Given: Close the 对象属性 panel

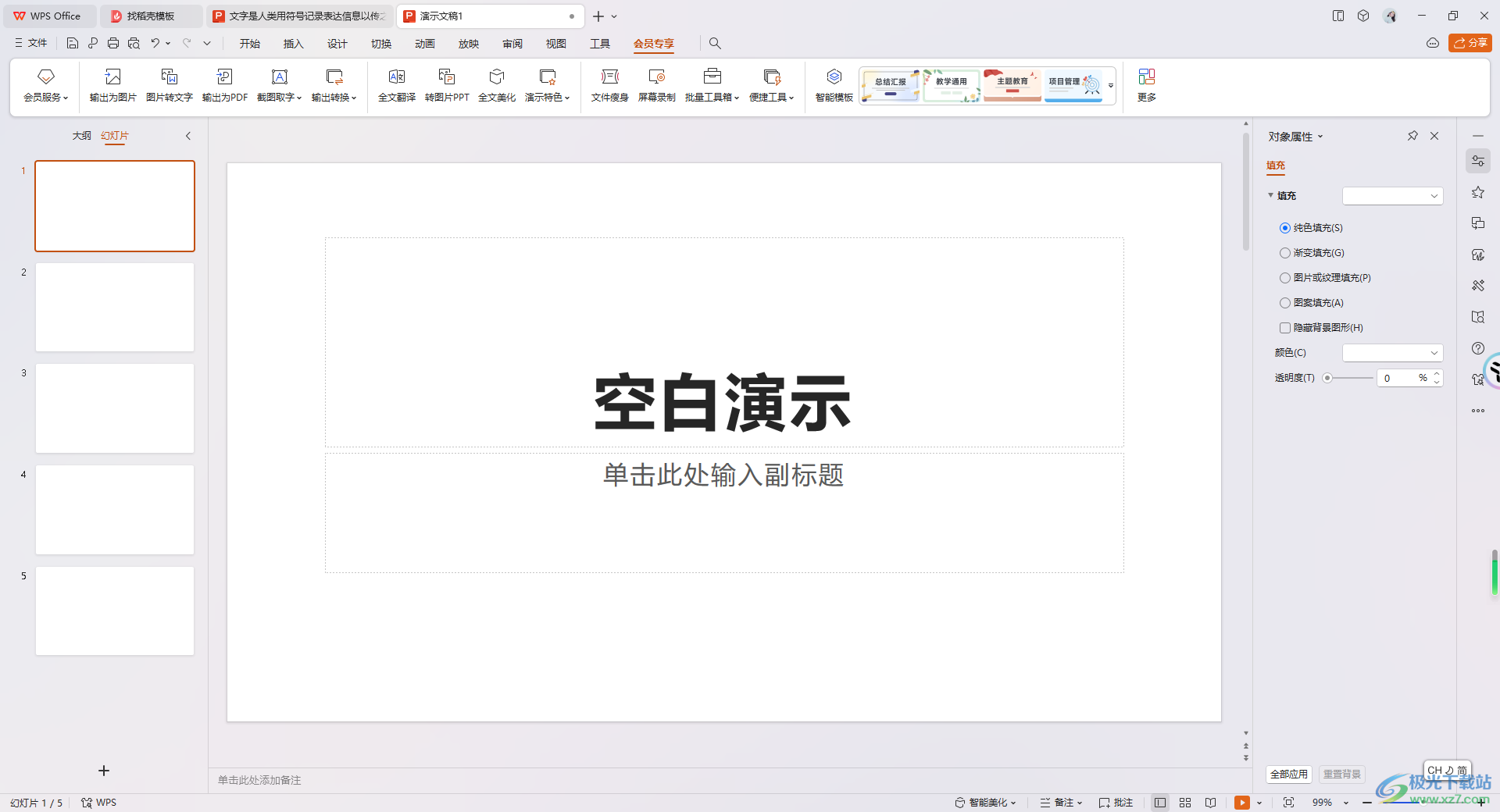Looking at the screenshot, I should pos(1434,136).
